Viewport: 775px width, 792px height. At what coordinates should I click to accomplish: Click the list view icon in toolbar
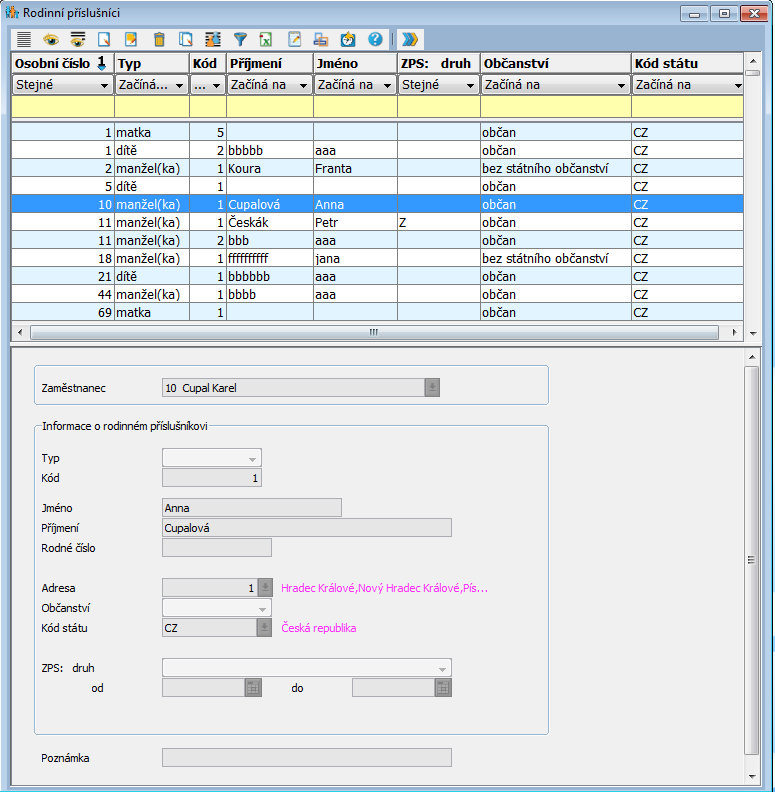pyautogui.click(x=24, y=39)
